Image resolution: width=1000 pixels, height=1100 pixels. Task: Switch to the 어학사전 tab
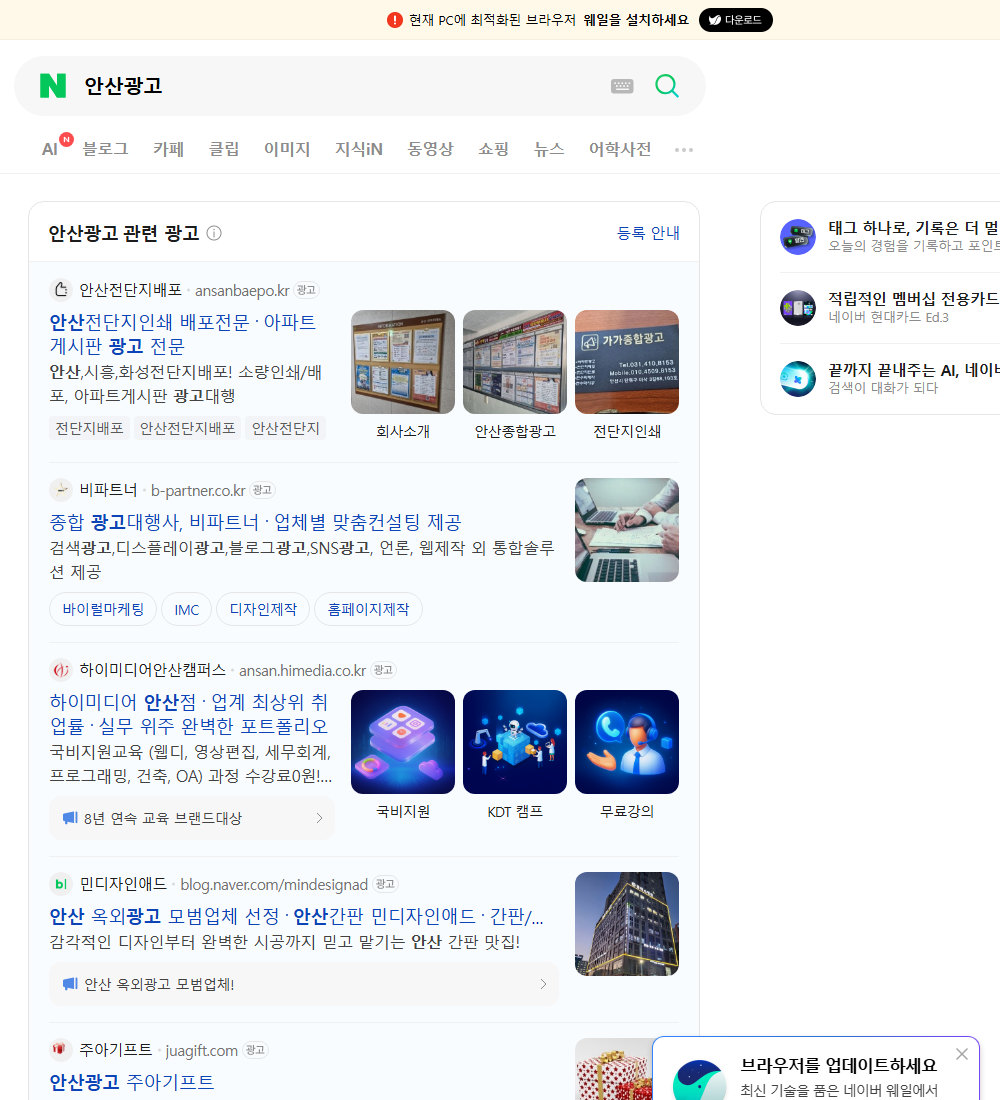pos(620,149)
